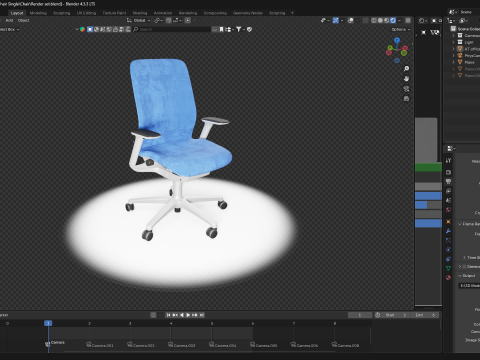Open the viewport Add menu

point(9,20)
